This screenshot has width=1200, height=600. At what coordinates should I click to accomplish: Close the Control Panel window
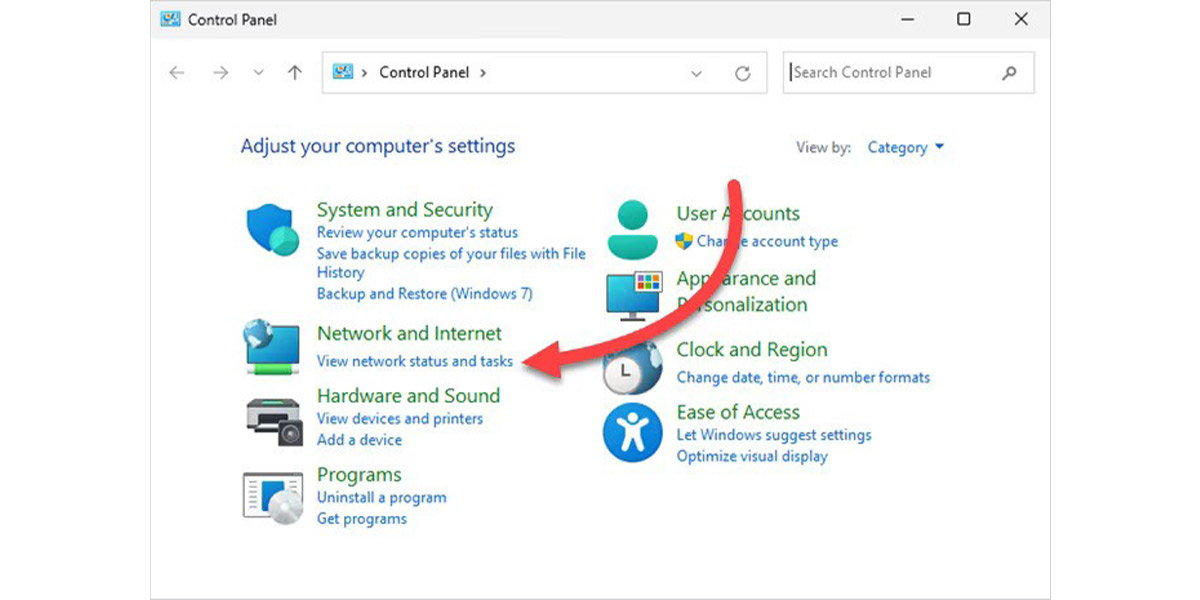(x=1021, y=19)
